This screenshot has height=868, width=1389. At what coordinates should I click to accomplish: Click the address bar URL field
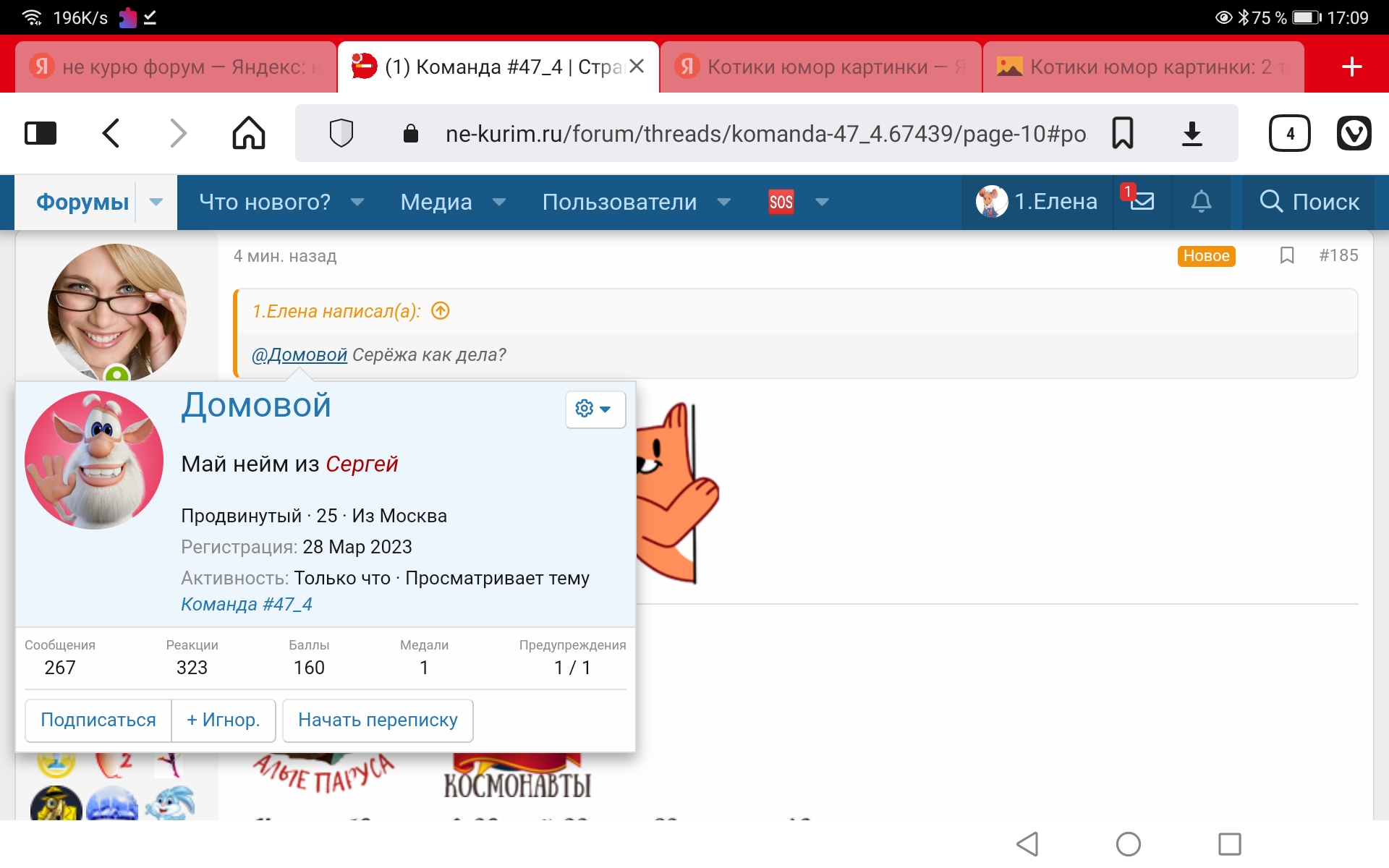[x=765, y=133]
